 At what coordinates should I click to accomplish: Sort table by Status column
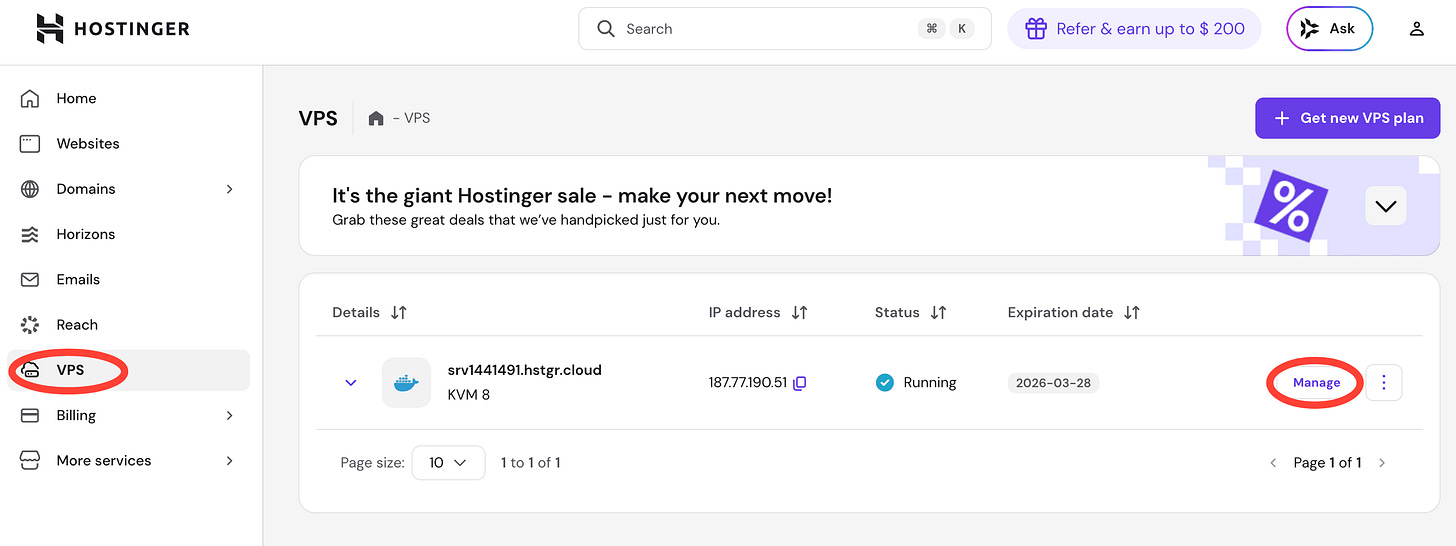[x=938, y=312]
